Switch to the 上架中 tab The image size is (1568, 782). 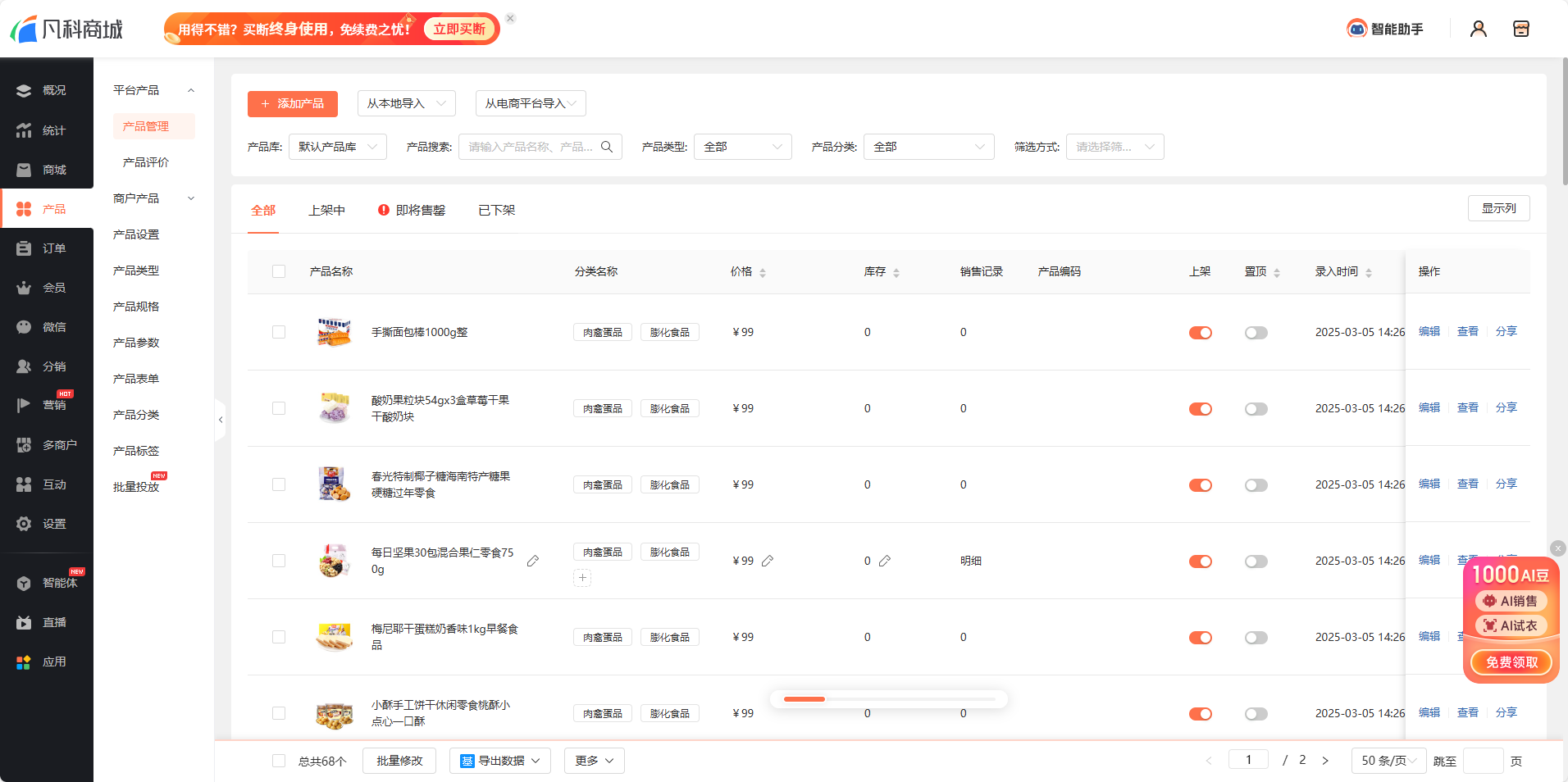click(x=326, y=211)
